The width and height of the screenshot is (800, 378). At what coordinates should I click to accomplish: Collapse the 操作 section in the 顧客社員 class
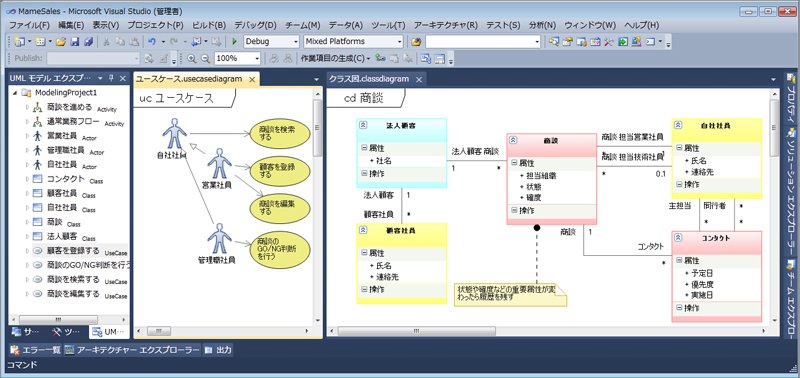click(364, 289)
